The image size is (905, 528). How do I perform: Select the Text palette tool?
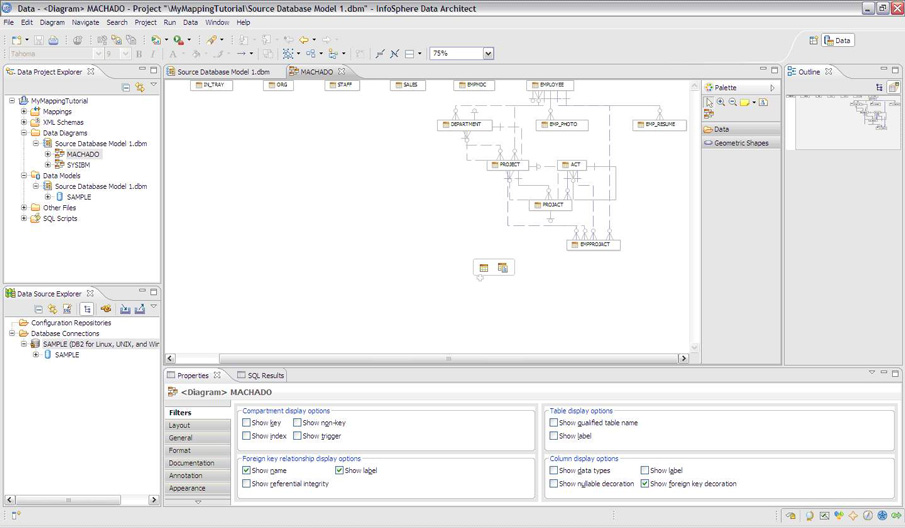pos(763,102)
